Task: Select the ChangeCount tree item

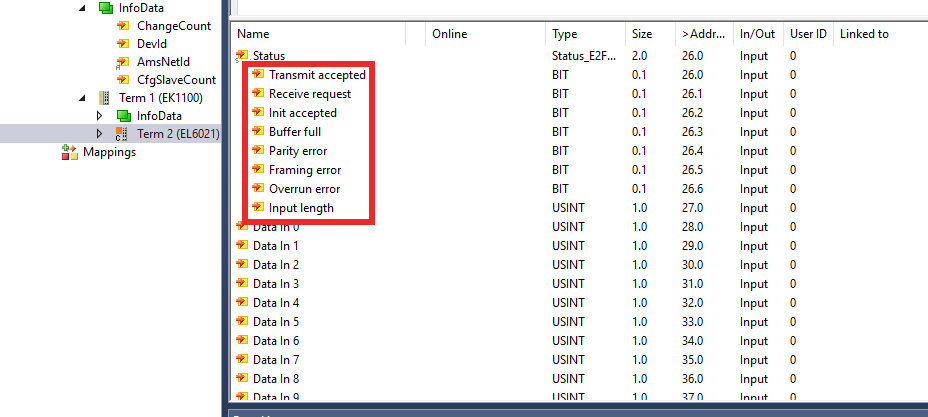Action: [x=174, y=25]
